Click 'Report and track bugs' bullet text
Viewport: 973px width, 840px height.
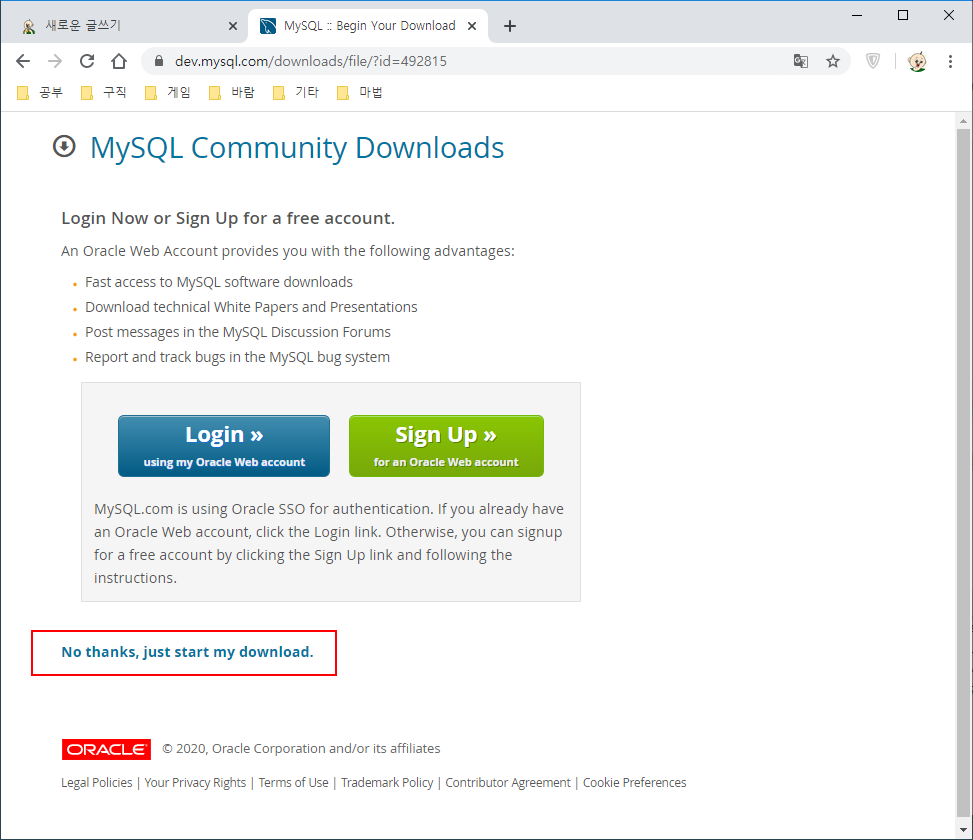coord(237,357)
